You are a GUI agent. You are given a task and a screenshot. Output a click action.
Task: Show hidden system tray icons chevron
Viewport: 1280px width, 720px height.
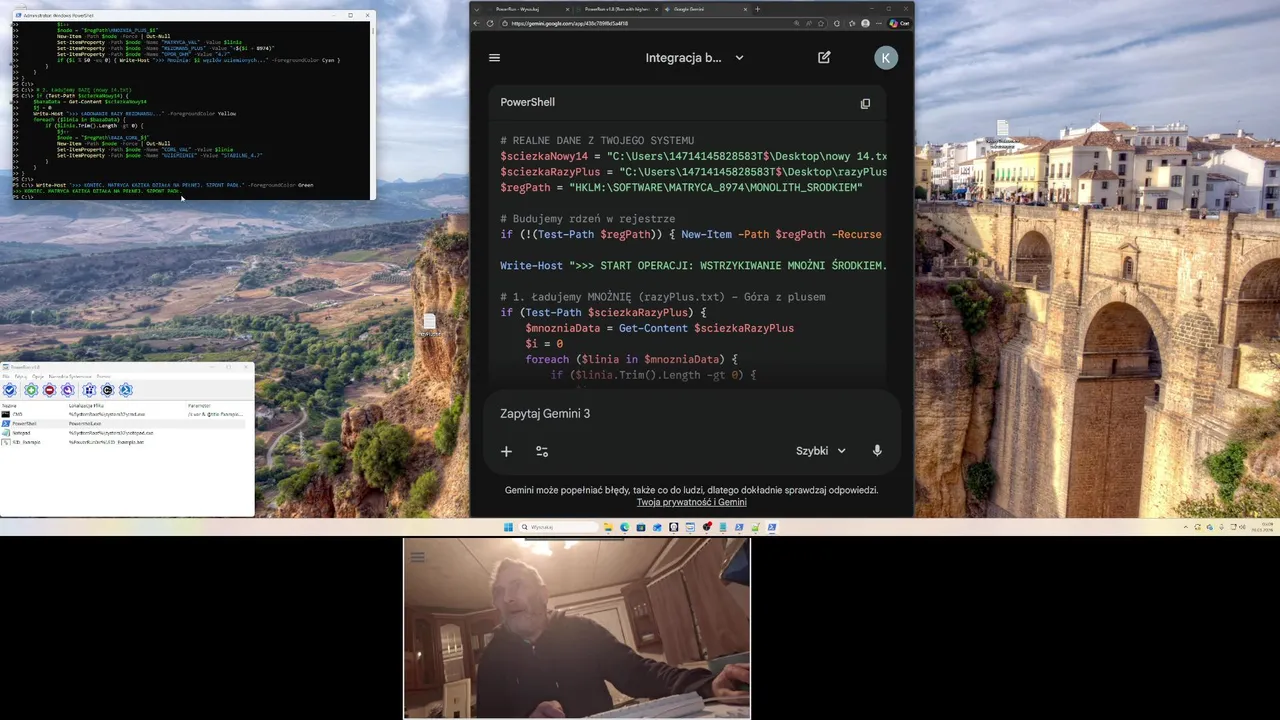[x=1186, y=527]
